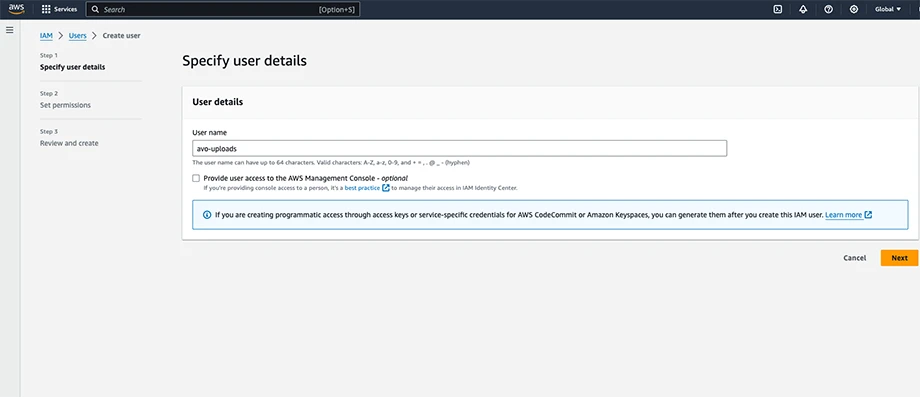
Task: Click the Create user breadcrumb text
Action: click(x=121, y=36)
